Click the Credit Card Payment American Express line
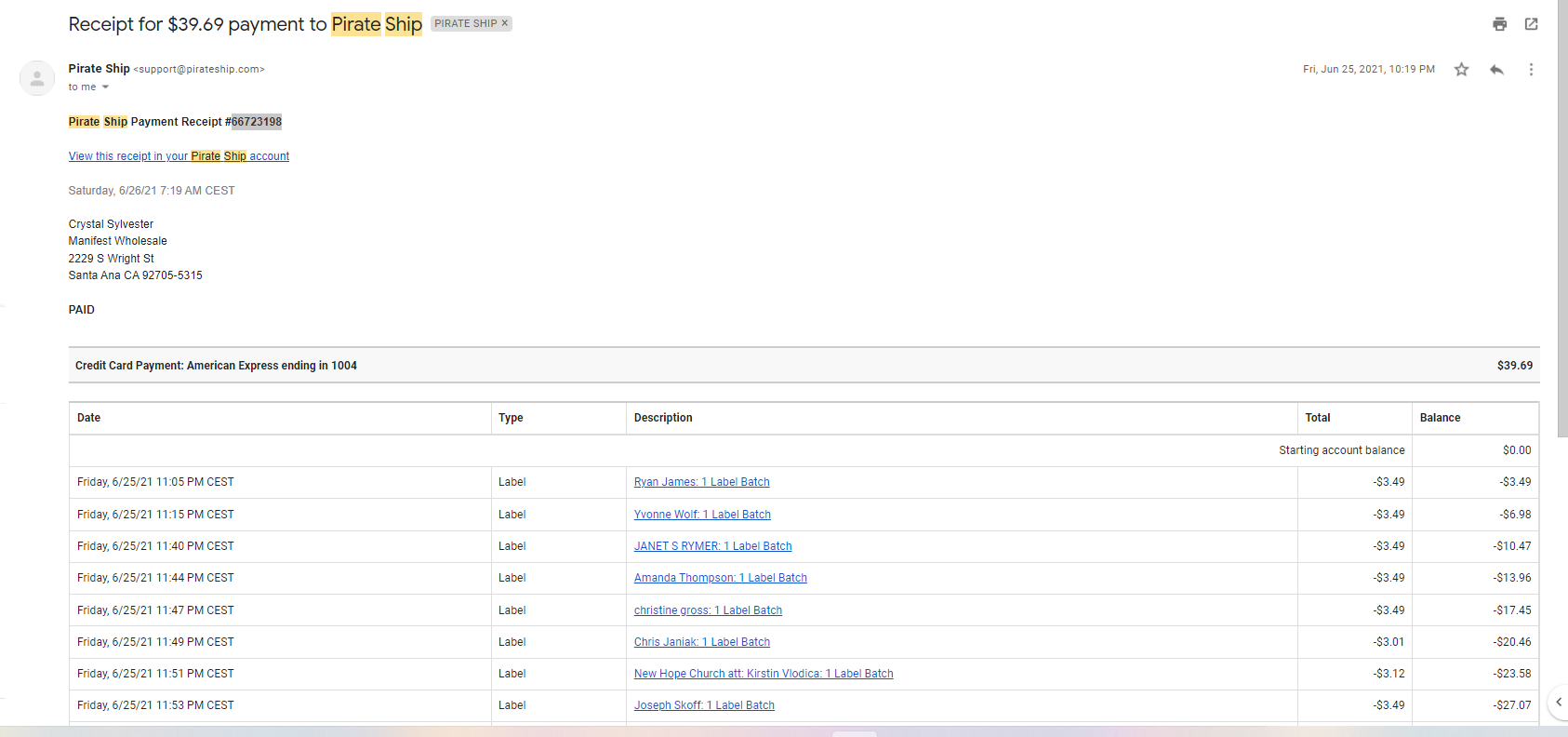This screenshot has height=737, width=1568. click(x=216, y=366)
